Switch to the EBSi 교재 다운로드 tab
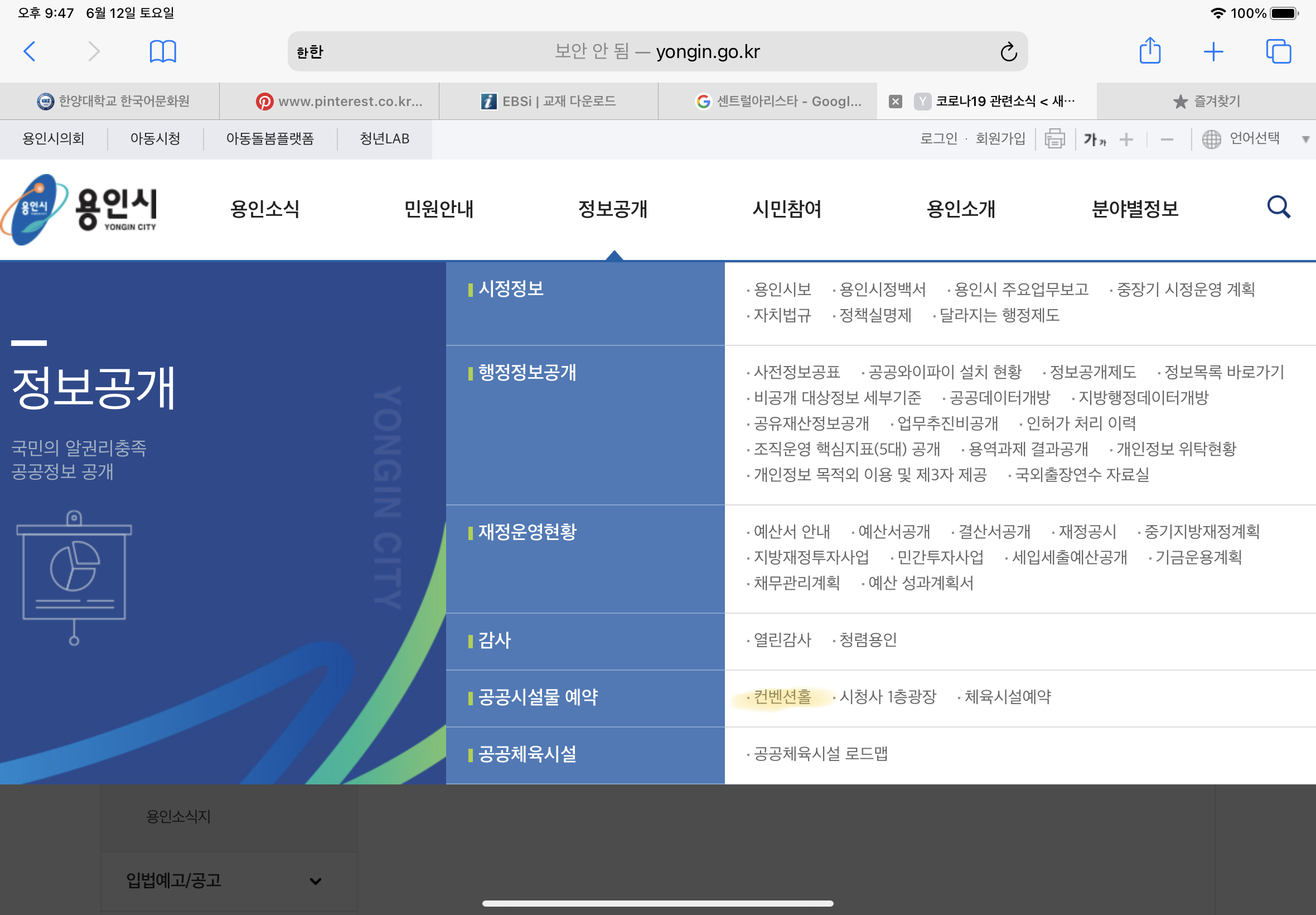Image resolution: width=1316 pixels, height=915 pixels. pyautogui.click(x=548, y=102)
